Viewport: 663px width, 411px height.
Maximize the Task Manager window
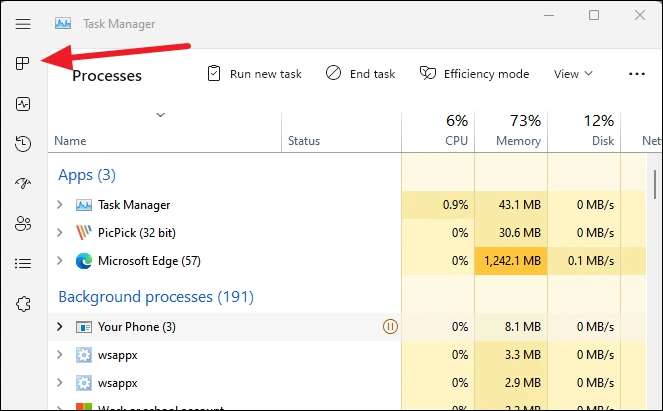point(594,15)
